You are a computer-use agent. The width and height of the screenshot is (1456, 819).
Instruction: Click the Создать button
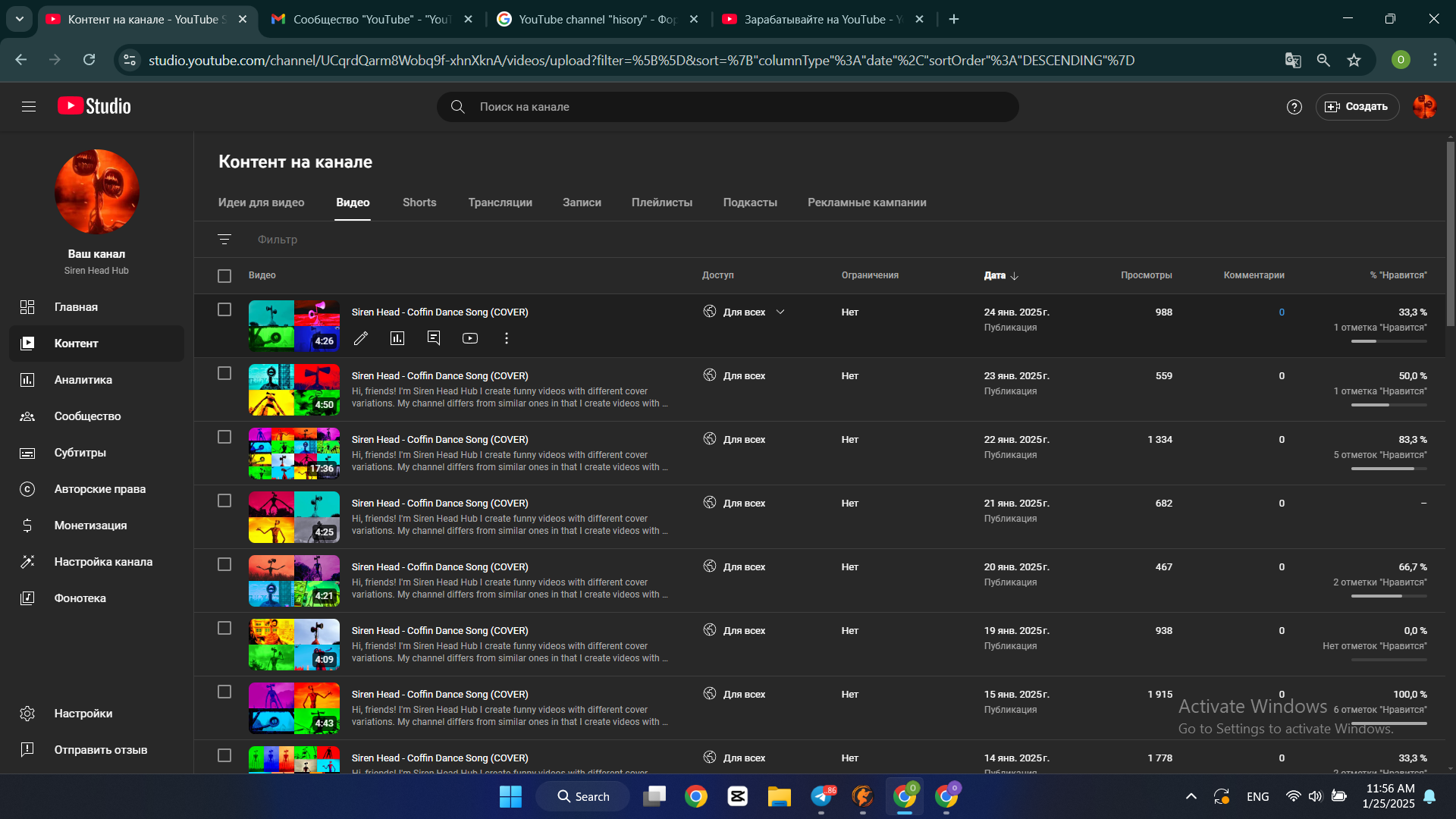(x=1357, y=107)
